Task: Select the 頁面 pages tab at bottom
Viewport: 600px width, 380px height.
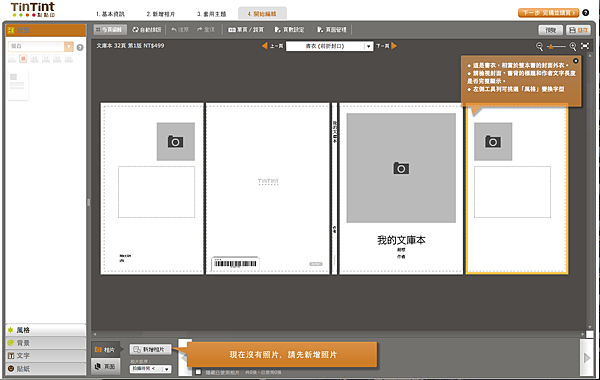Action: click(106, 366)
